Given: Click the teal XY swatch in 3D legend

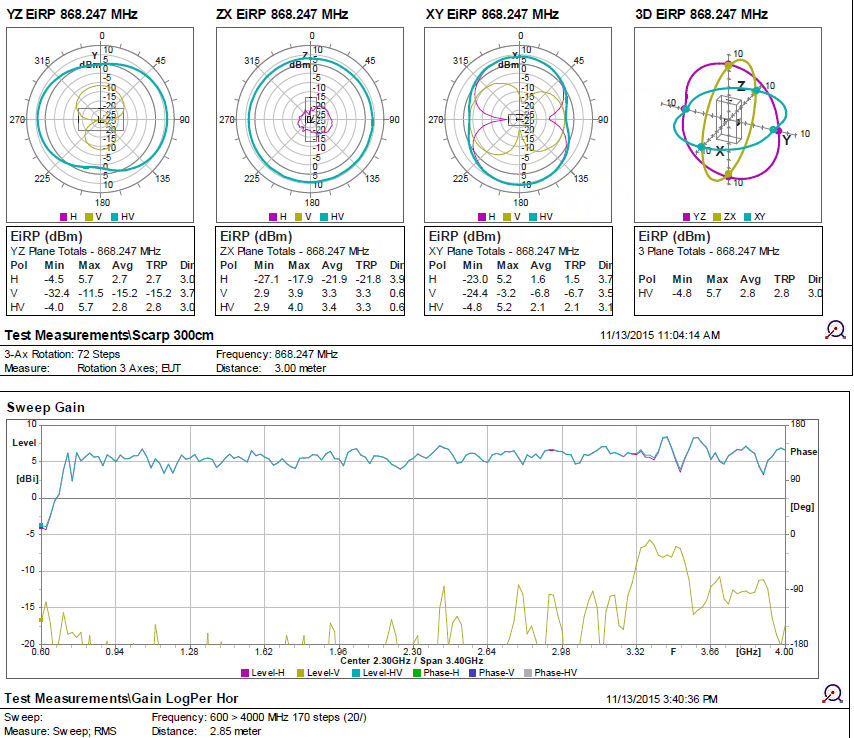Looking at the screenshot, I should pyautogui.click(x=747, y=217).
